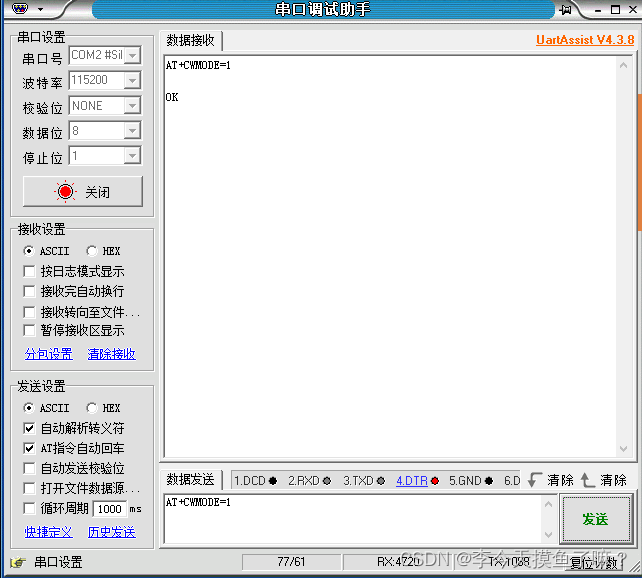The height and width of the screenshot is (578, 642).
Task: Enable 暂停接收区显示 checkbox
Action: coord(29,330)
